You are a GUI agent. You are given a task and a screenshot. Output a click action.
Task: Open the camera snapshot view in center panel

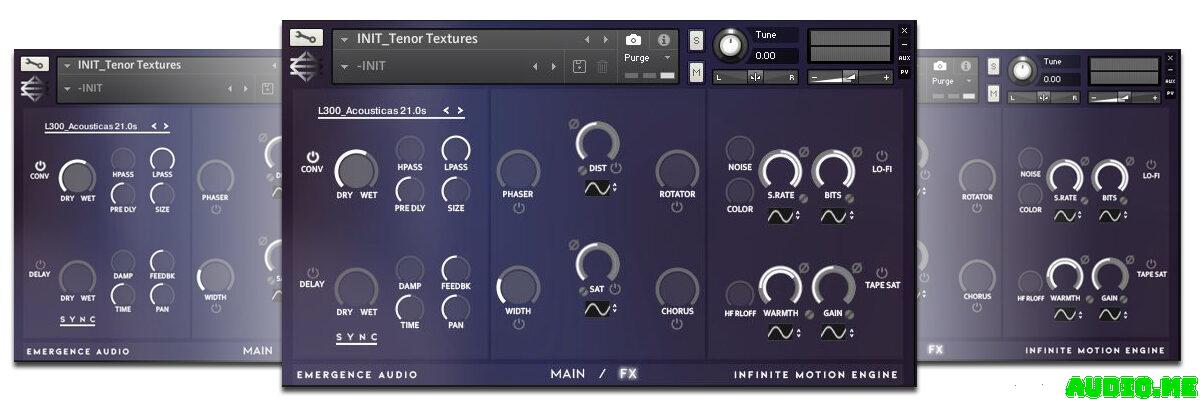pyautogui.click(x=633, y=40)
